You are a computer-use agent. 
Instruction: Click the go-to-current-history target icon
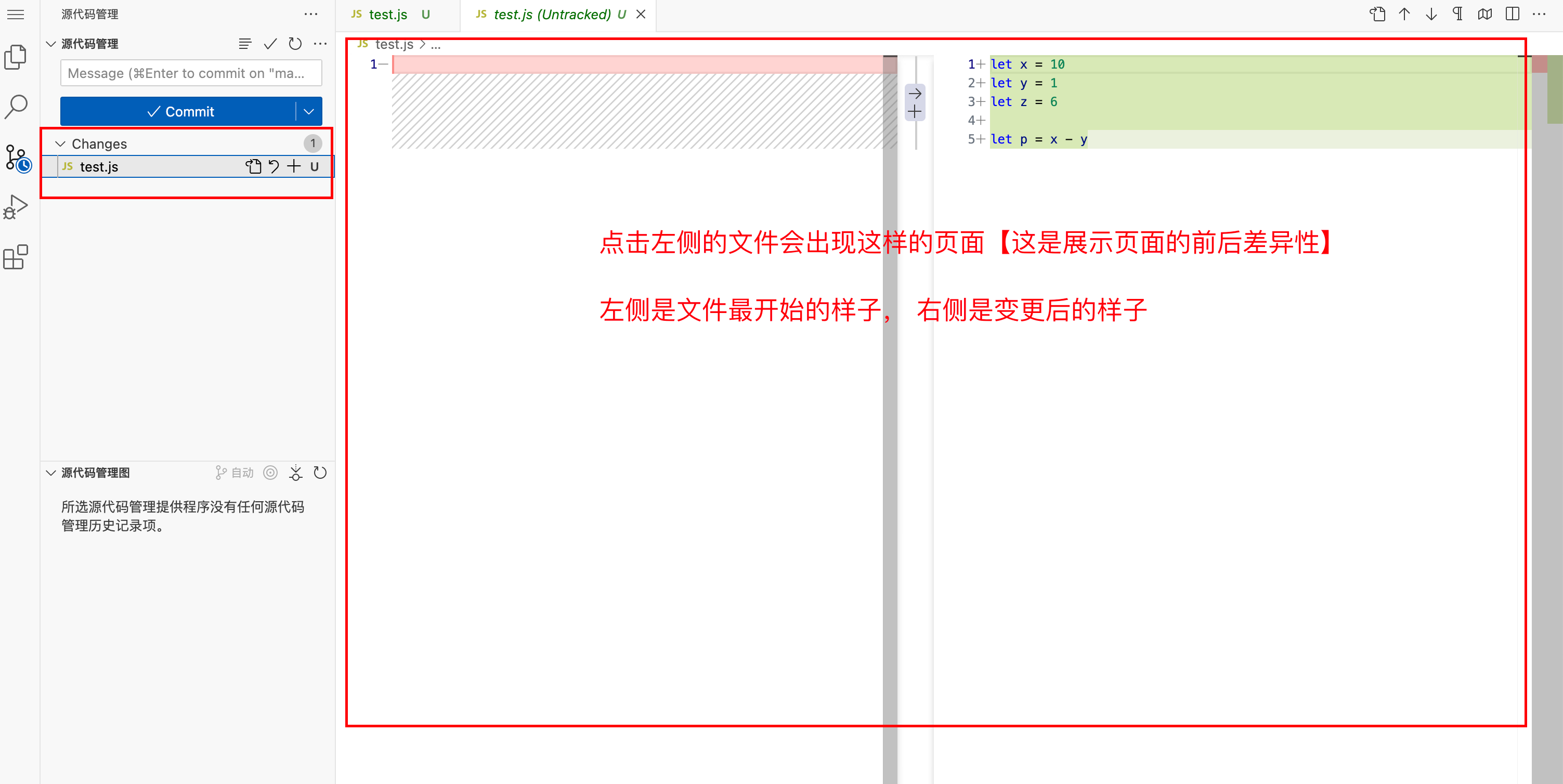(x=270, y=473)
